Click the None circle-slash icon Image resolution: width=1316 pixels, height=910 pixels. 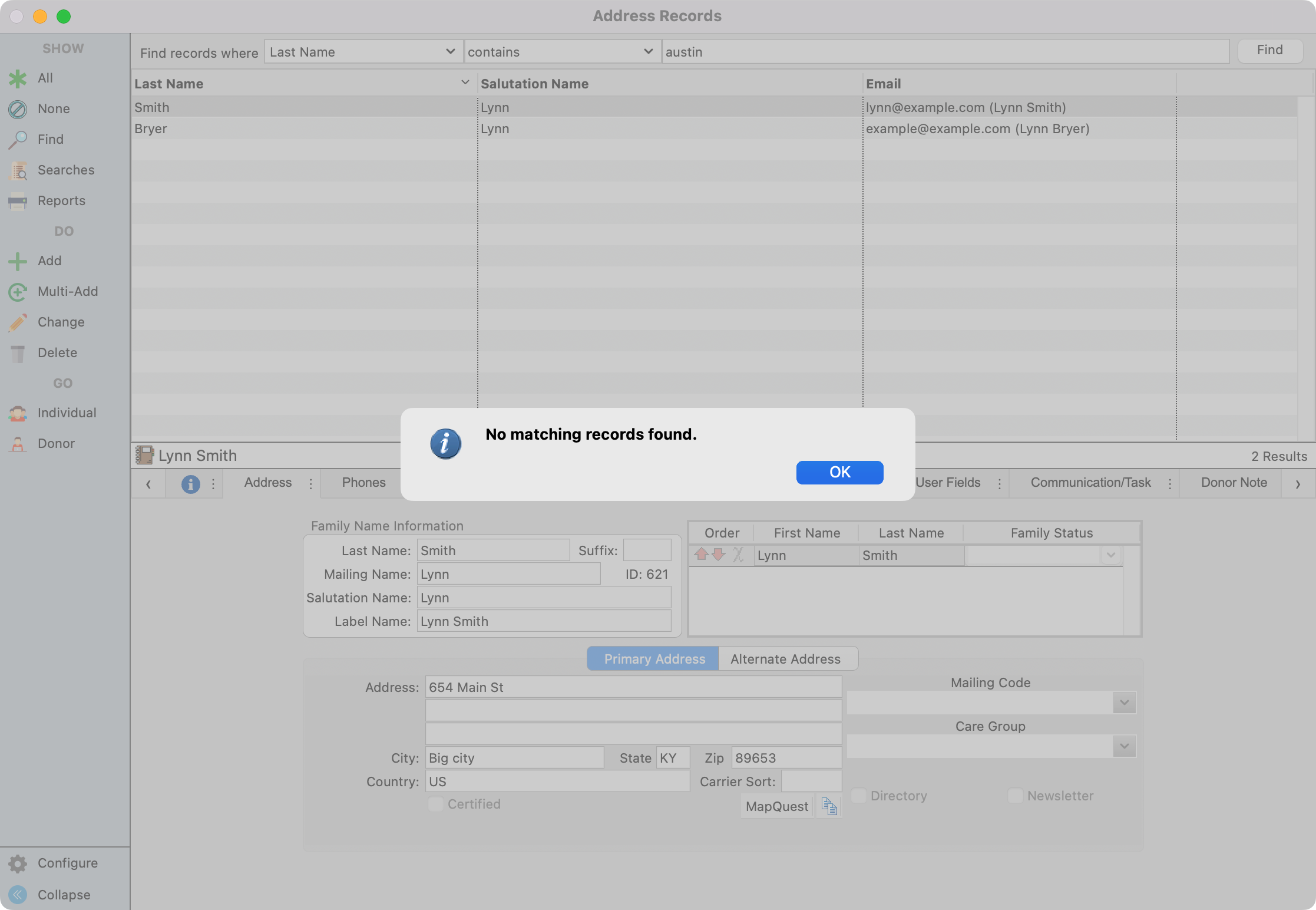point(18,109)
